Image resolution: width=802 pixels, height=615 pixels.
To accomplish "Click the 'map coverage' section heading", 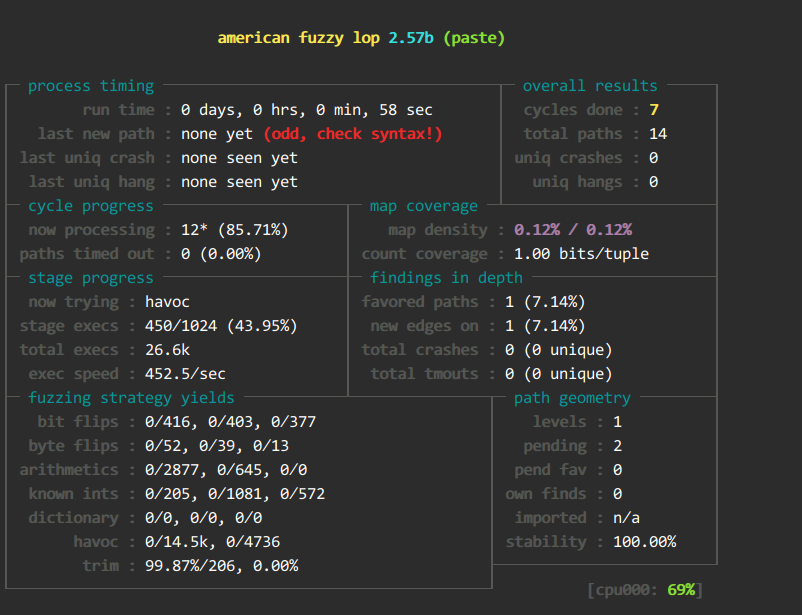I will [424, 206].
